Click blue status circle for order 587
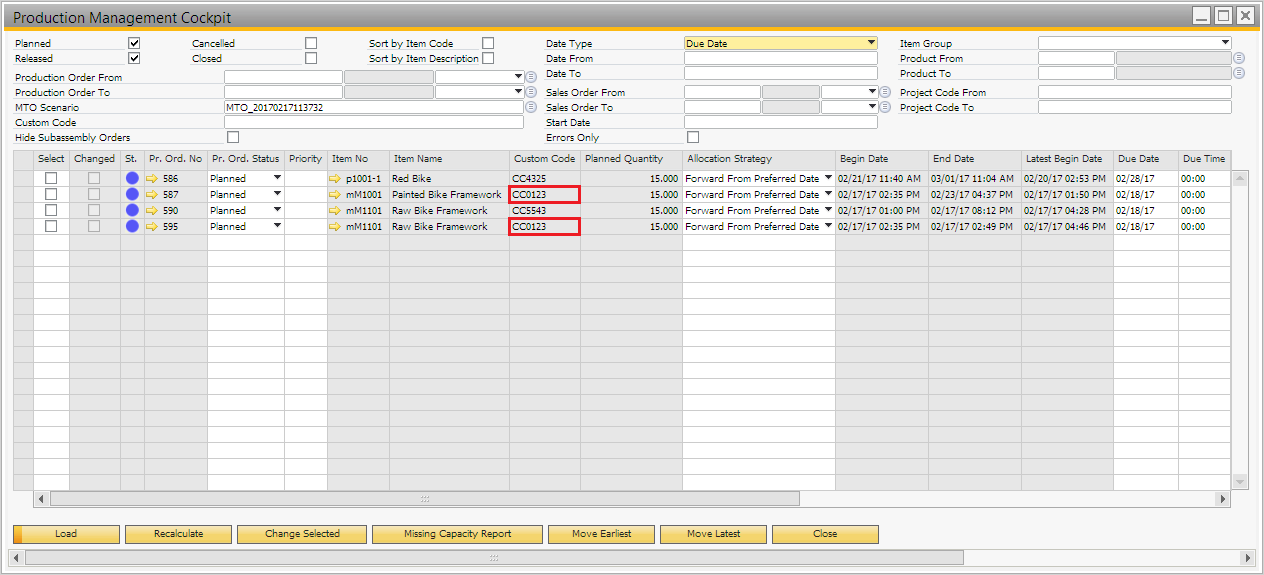The height and width of the screenshot is (575, 1264). coord(132,195)
